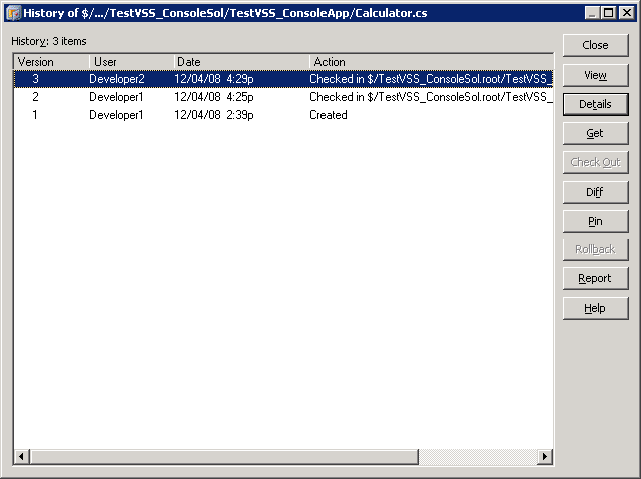This screenshot has width=641, height=479.
Task: Click the Diff button
Action: coord(595,192)
